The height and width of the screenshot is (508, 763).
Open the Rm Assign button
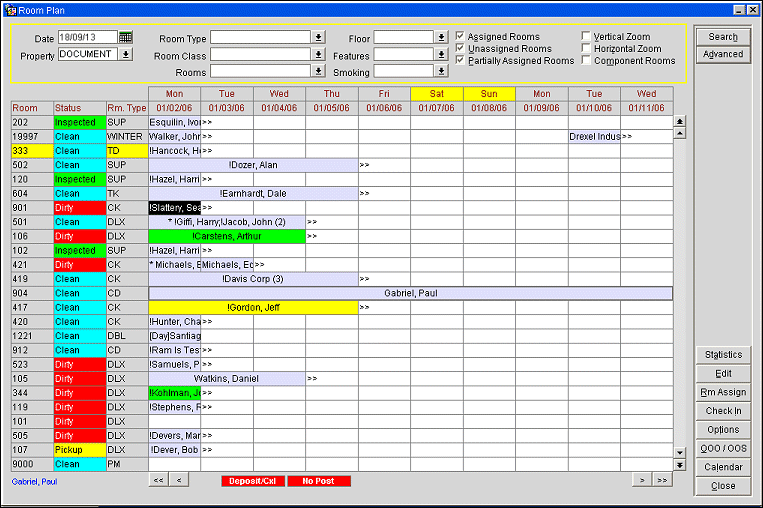tap(723, 393)
